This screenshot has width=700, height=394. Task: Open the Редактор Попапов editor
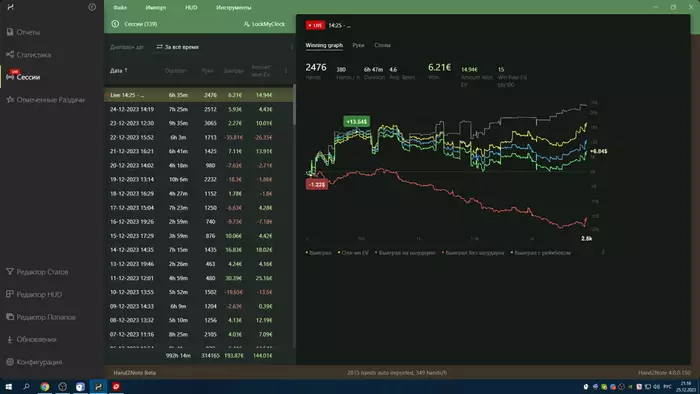pos(41,317)
